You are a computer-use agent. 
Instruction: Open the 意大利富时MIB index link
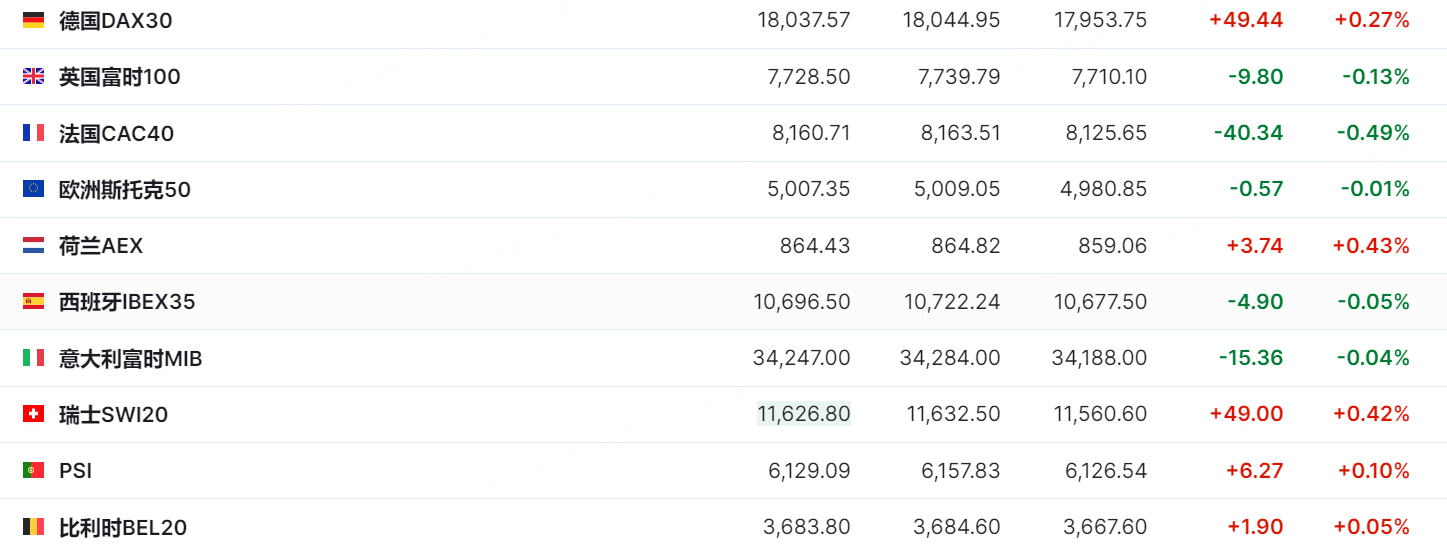point(131,358)
